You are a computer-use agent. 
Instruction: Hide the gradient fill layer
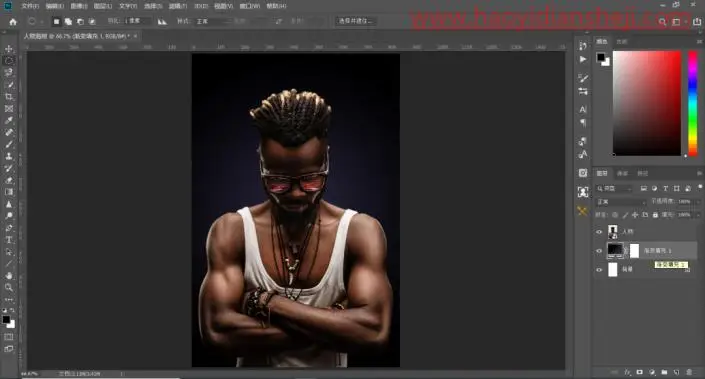coord(599,251)
